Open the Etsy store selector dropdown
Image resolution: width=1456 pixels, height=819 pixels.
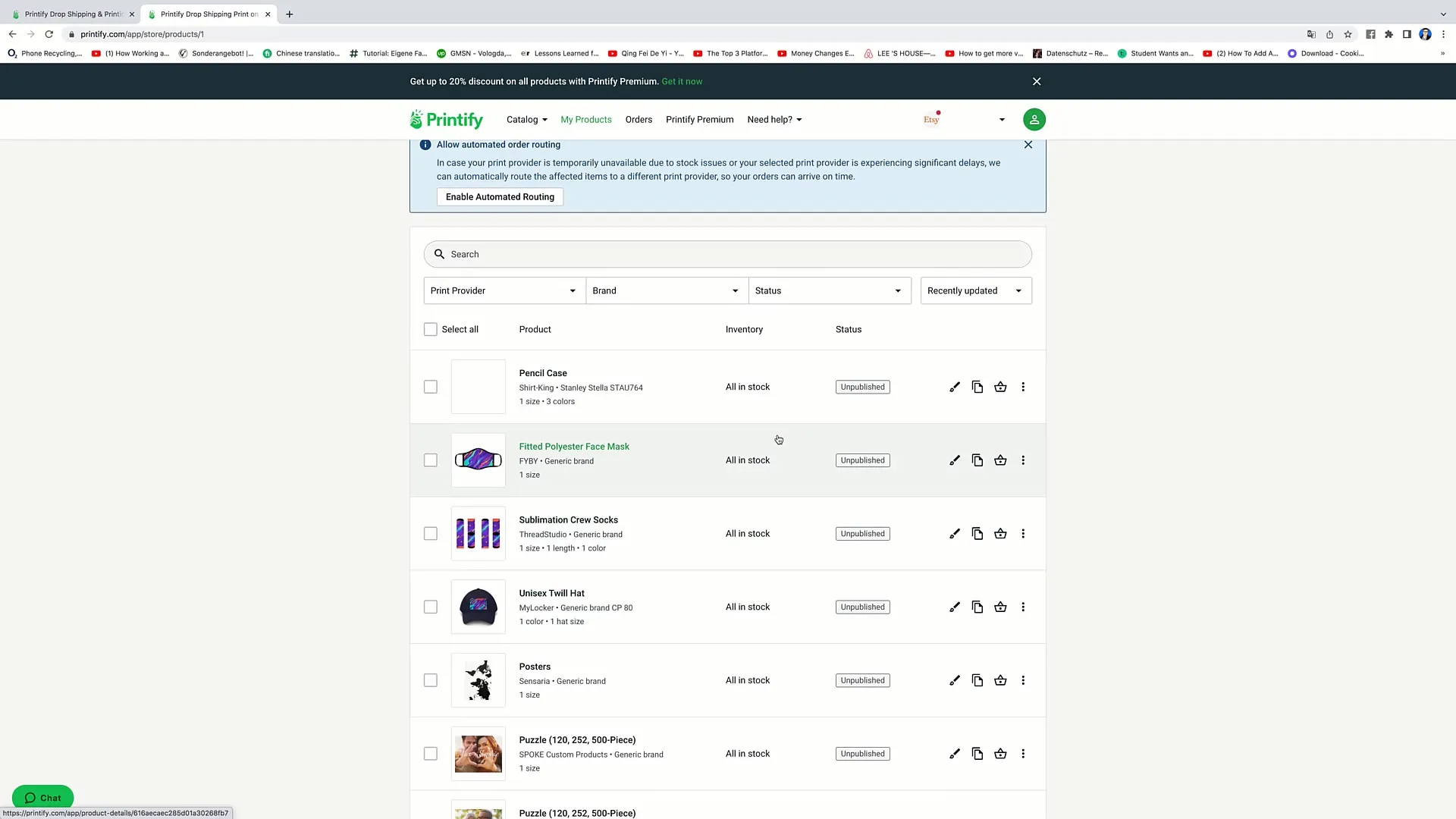pyautogui.click(x=964, y=120)
